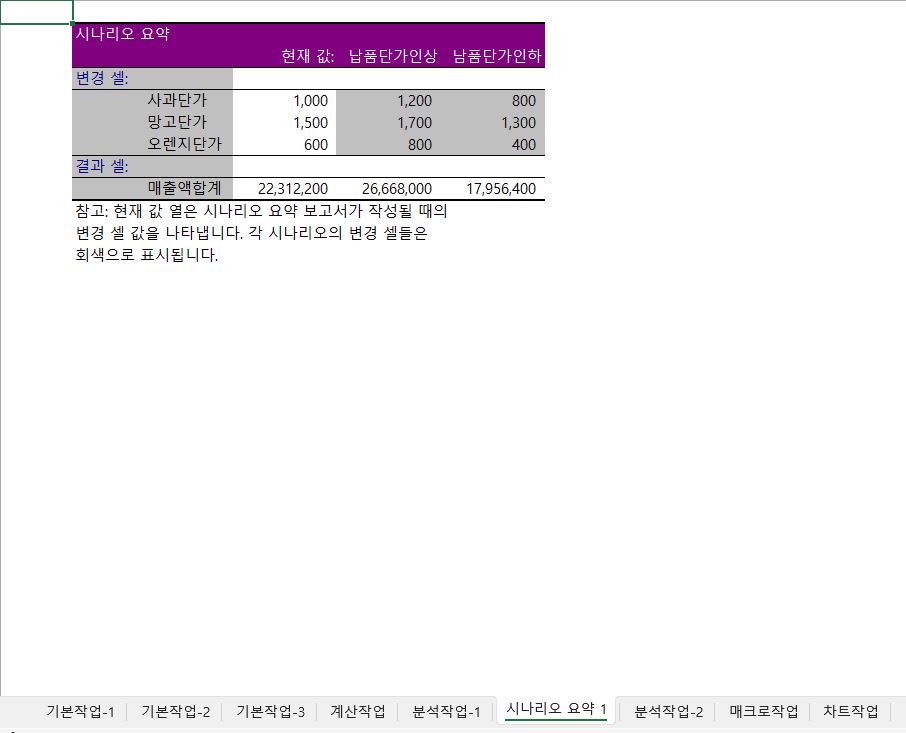The width and height of the screenshot is (906, 733).
Task: Switch to the 분석작업-2 sheet tab
Action: pos(668,712)
